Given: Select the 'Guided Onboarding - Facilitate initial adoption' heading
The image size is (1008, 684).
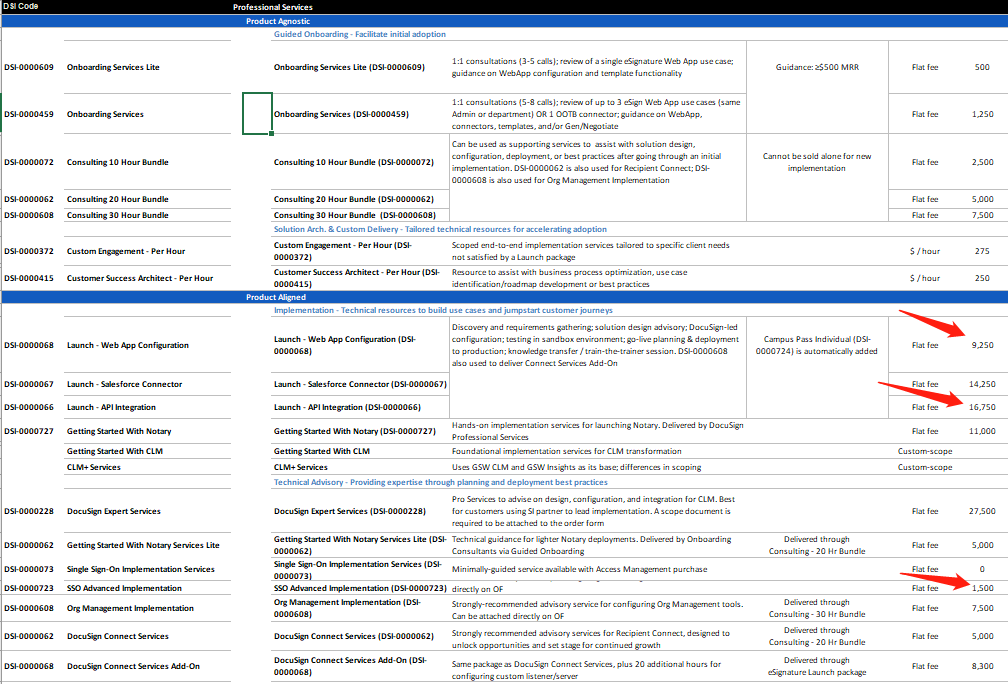Looking at the screenshot, I should click(359, 34).
